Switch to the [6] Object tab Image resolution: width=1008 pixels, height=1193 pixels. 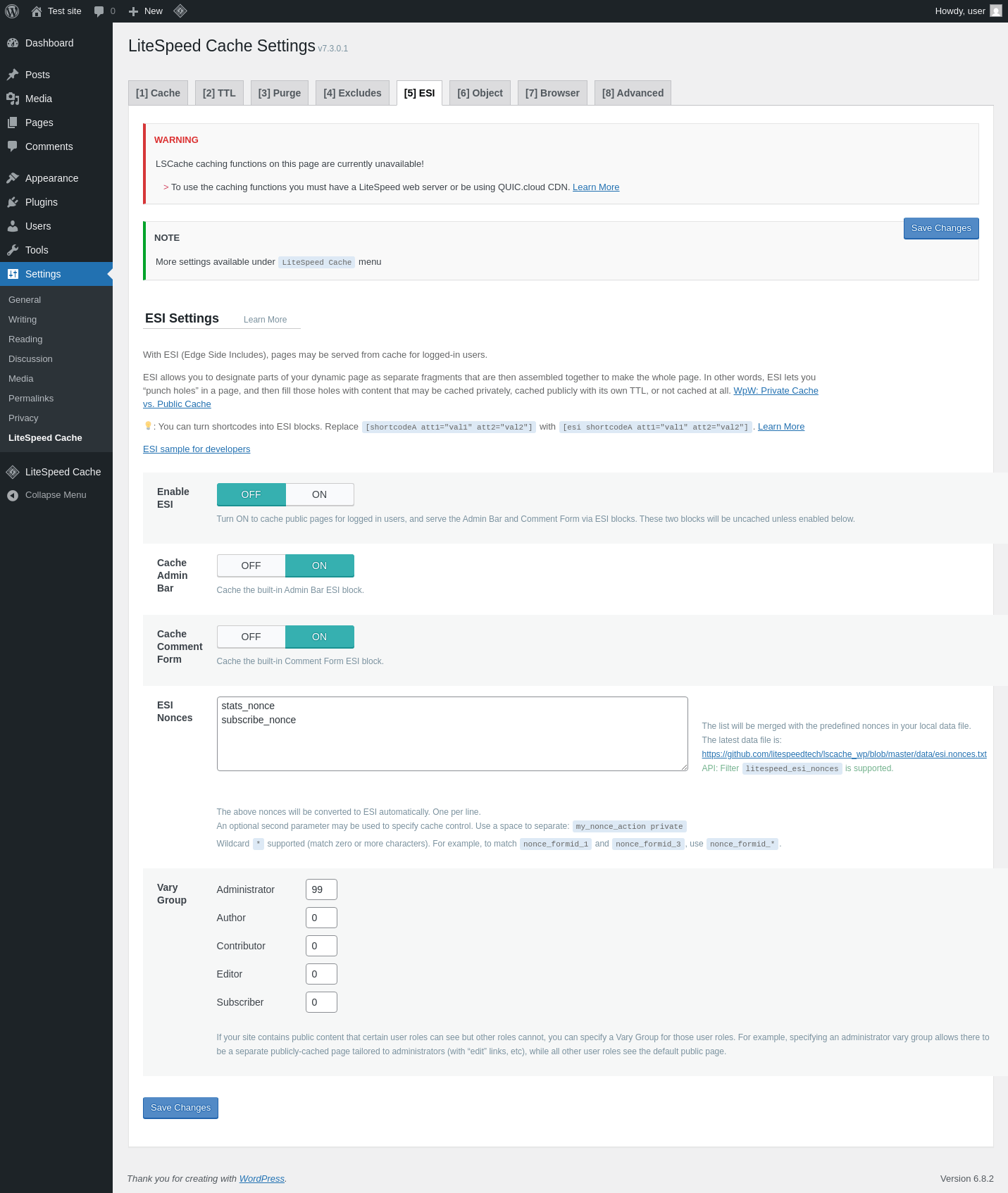pyautogui.click(x=480, y=93)
